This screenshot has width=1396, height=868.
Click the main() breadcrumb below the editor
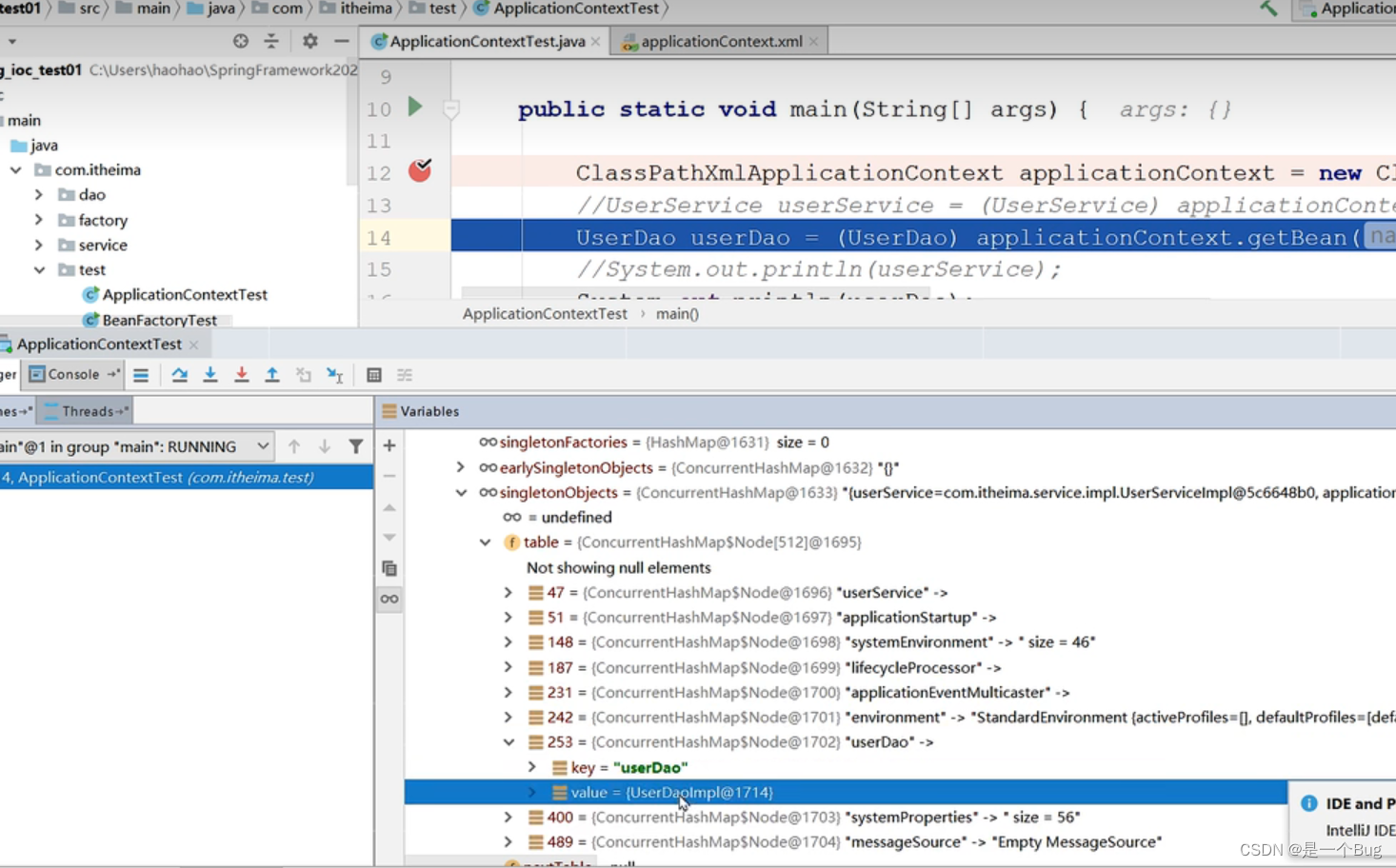tap(677, 314)
